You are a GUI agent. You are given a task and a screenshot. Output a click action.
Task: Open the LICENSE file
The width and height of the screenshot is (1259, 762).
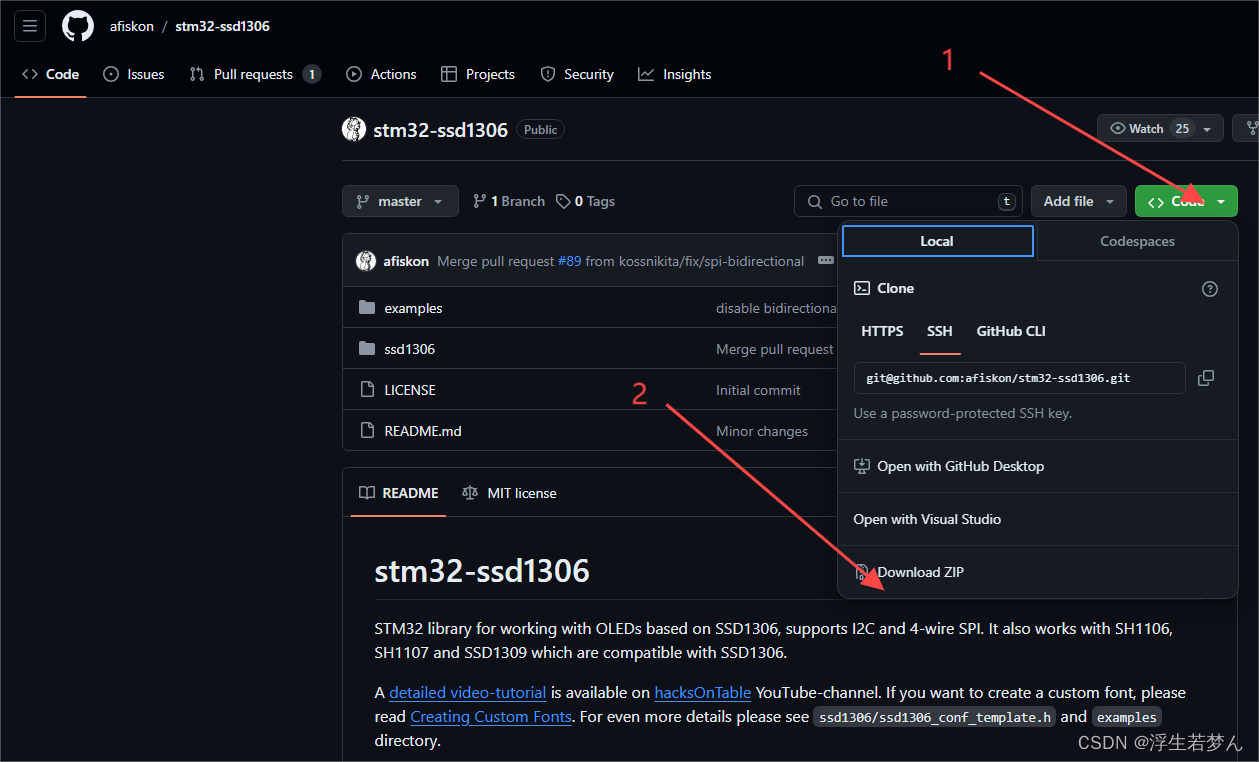point(410,390)
